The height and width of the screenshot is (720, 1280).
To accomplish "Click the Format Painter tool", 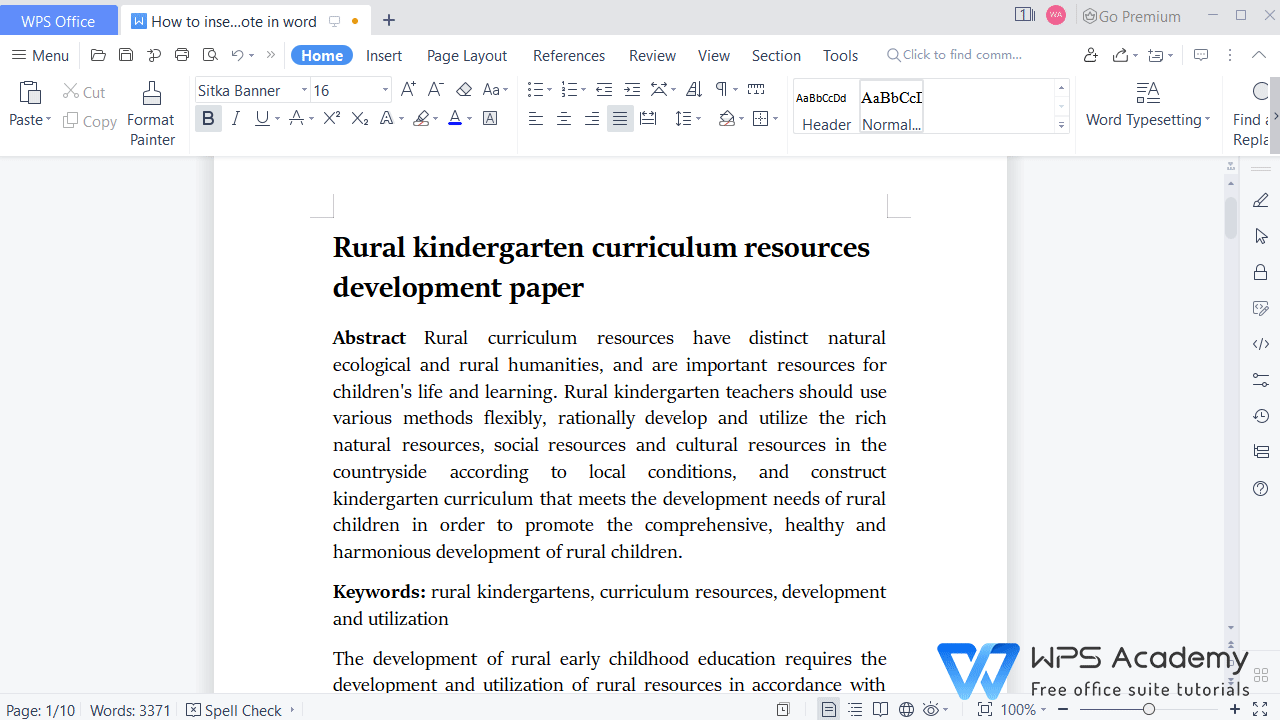I will [x=151, y=114].
